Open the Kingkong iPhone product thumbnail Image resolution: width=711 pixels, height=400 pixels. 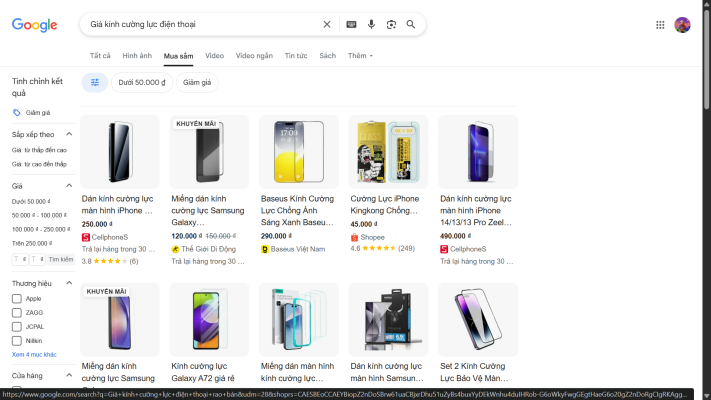[x=388, y=152]
